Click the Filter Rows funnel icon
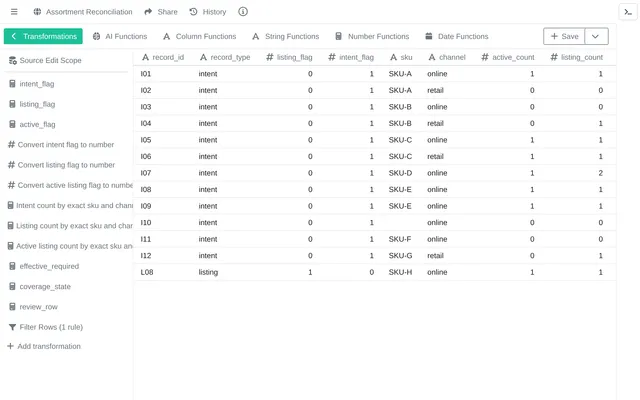Viewport: 640px width, 400px height. [12, 327]
